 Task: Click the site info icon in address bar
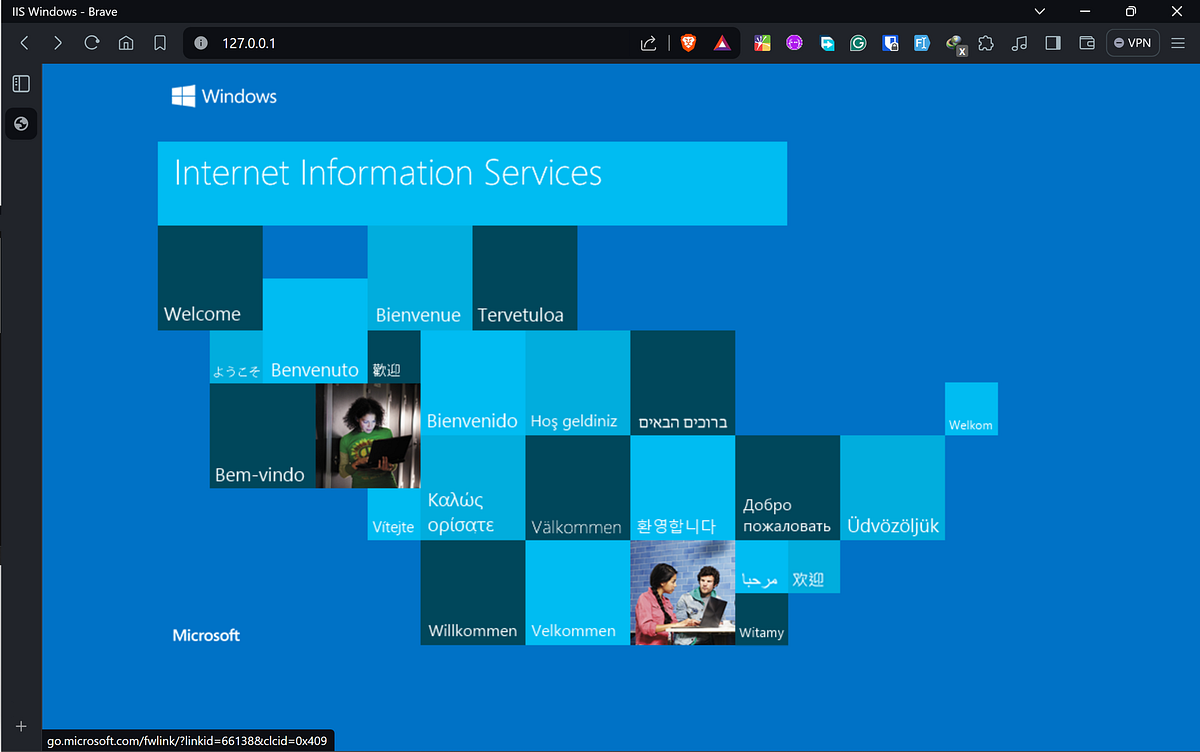(x=199, y=43)
